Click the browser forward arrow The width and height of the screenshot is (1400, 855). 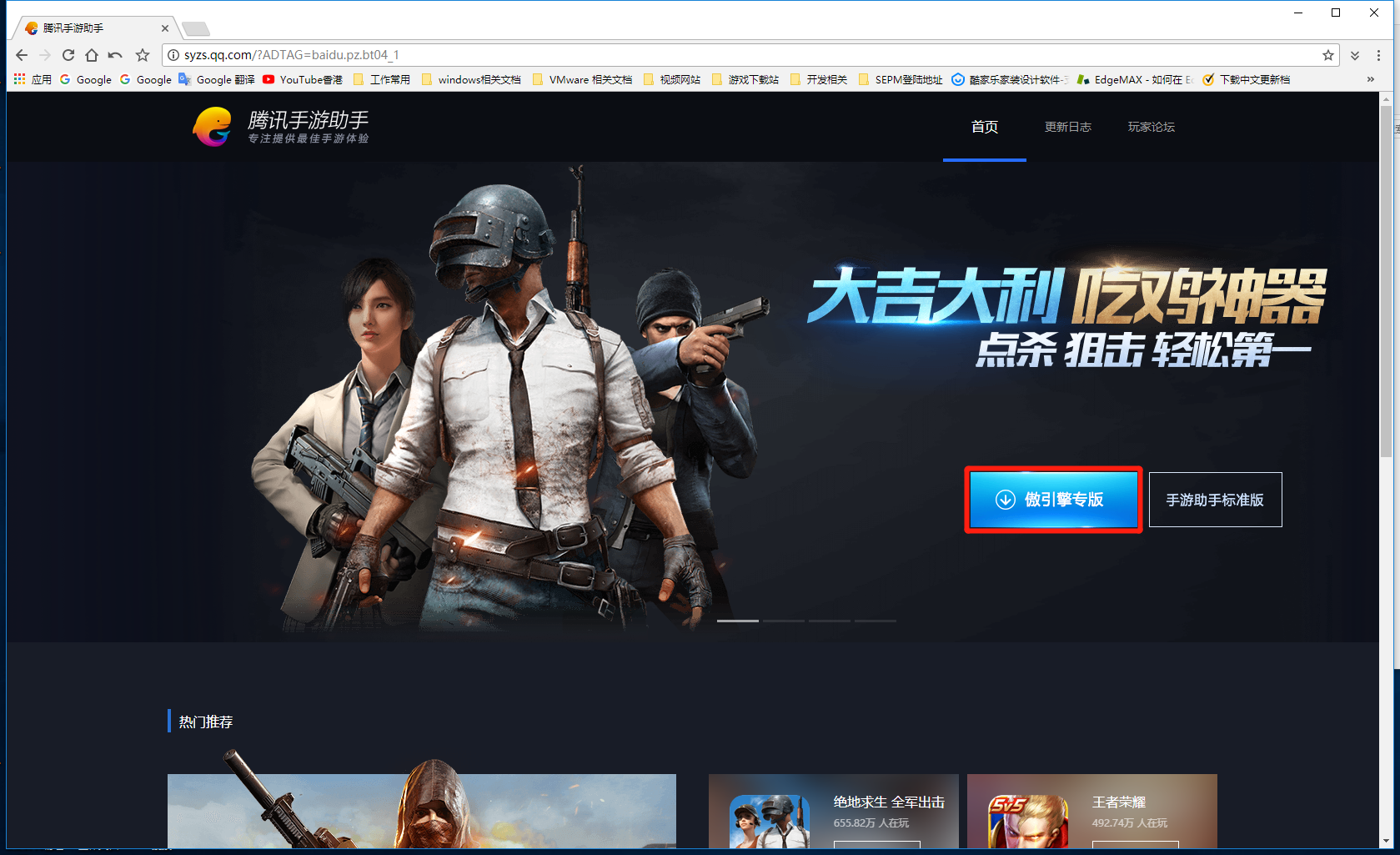coord(45,55)
